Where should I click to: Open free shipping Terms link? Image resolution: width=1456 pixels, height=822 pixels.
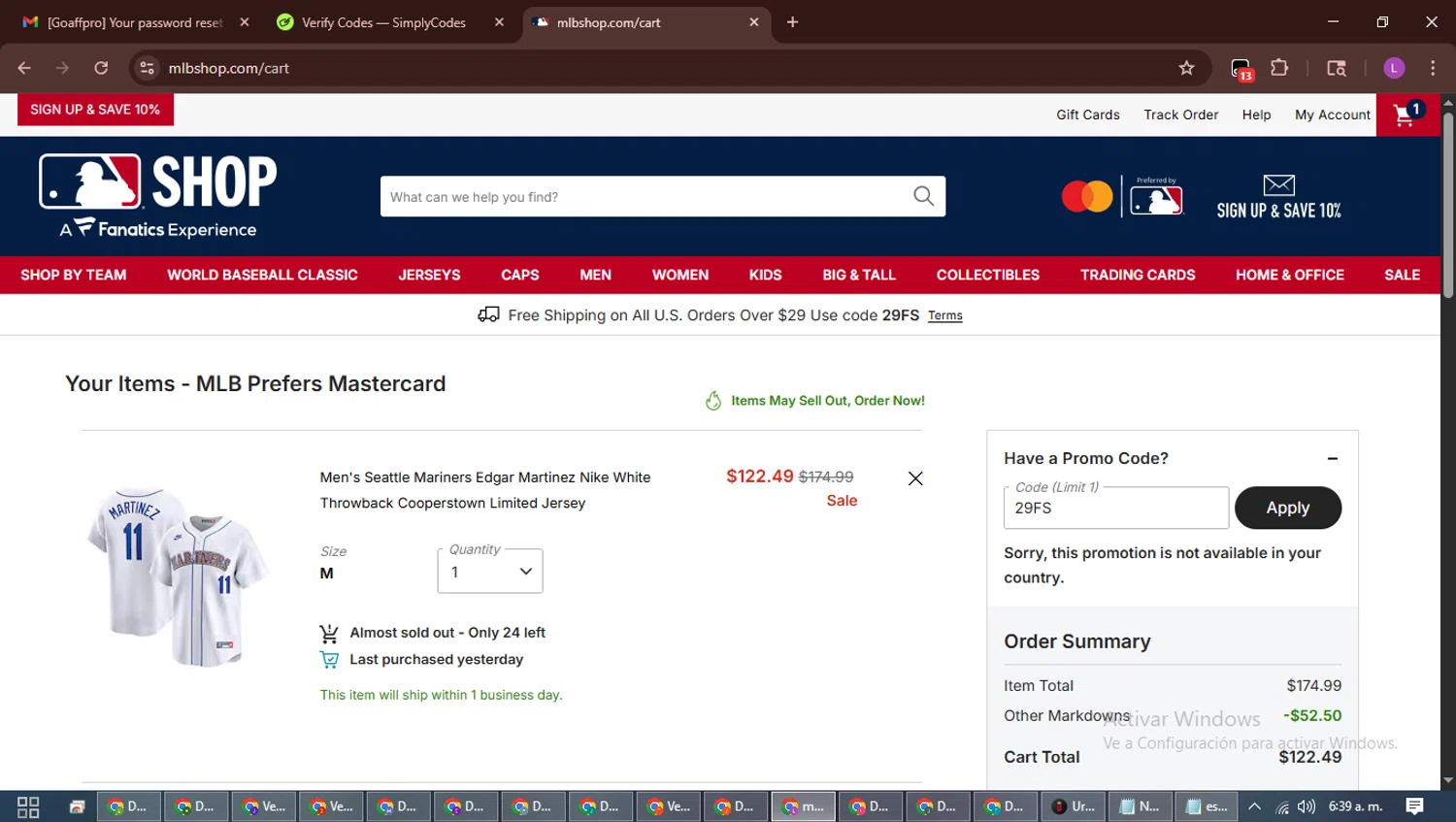pos(944,315)
